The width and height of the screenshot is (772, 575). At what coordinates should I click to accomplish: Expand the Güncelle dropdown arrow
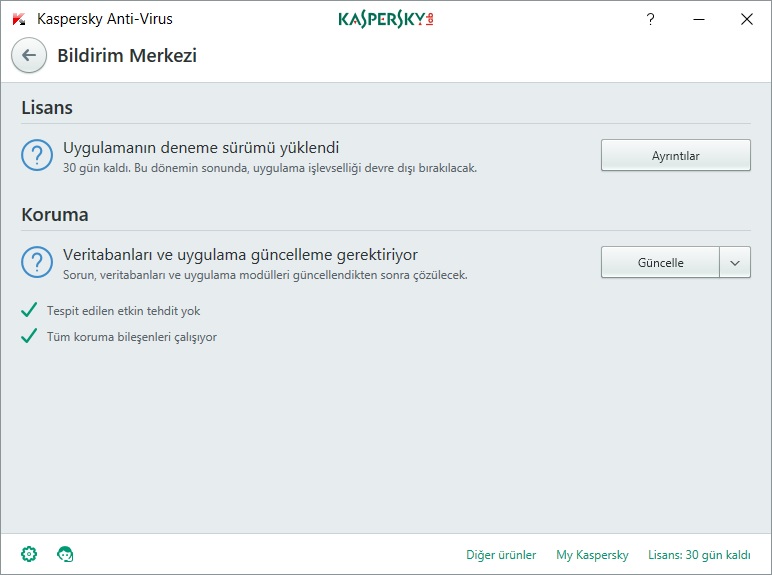click(735, 262)
